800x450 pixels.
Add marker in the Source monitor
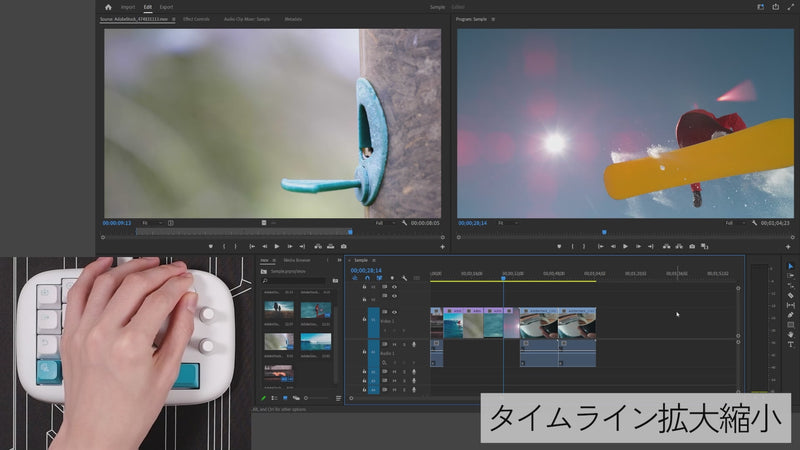(210, 246)
